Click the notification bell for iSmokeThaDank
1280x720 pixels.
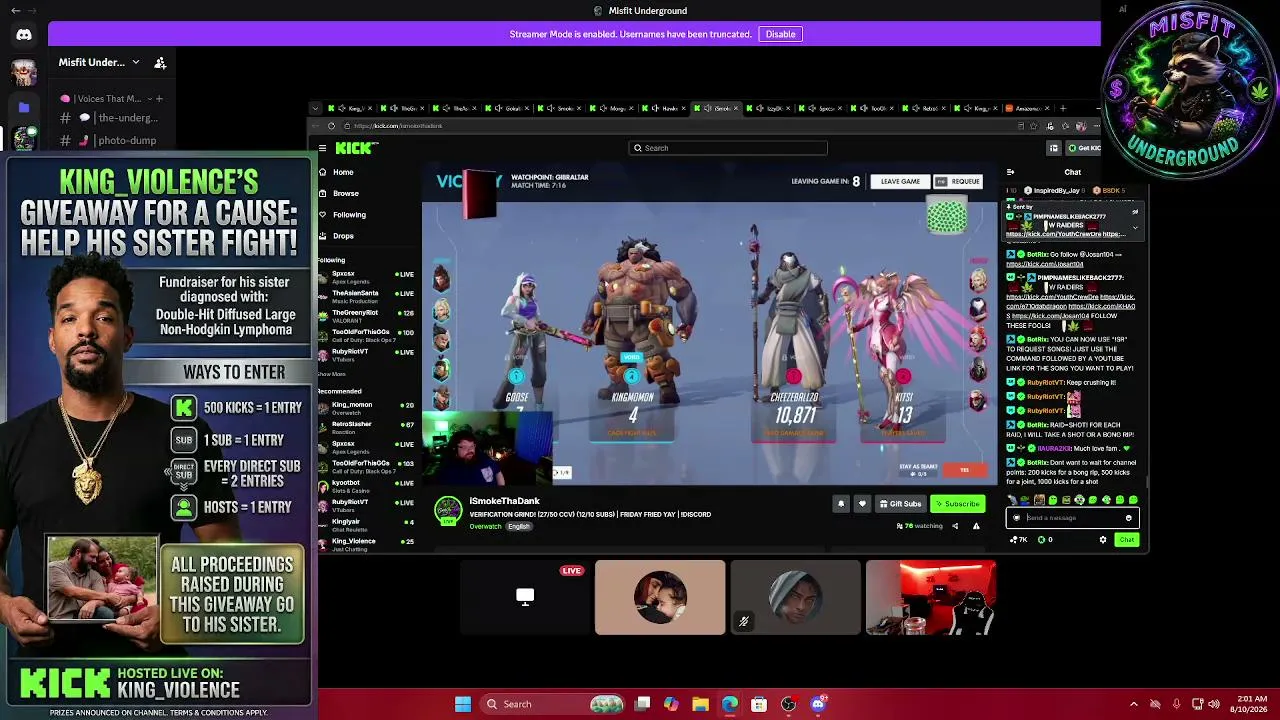tap(841, 504)
